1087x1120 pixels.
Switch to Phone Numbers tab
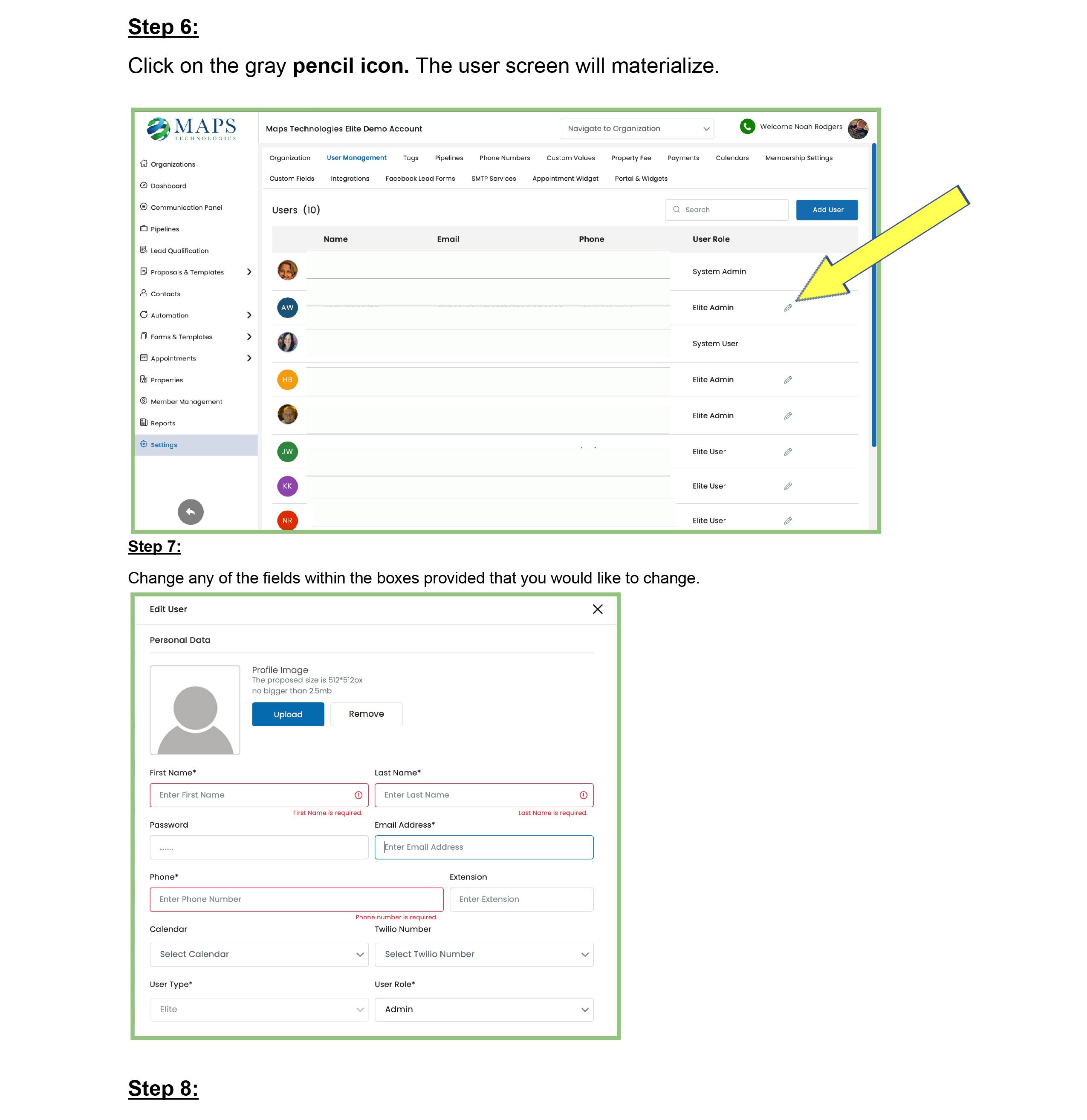coord(504,158)
